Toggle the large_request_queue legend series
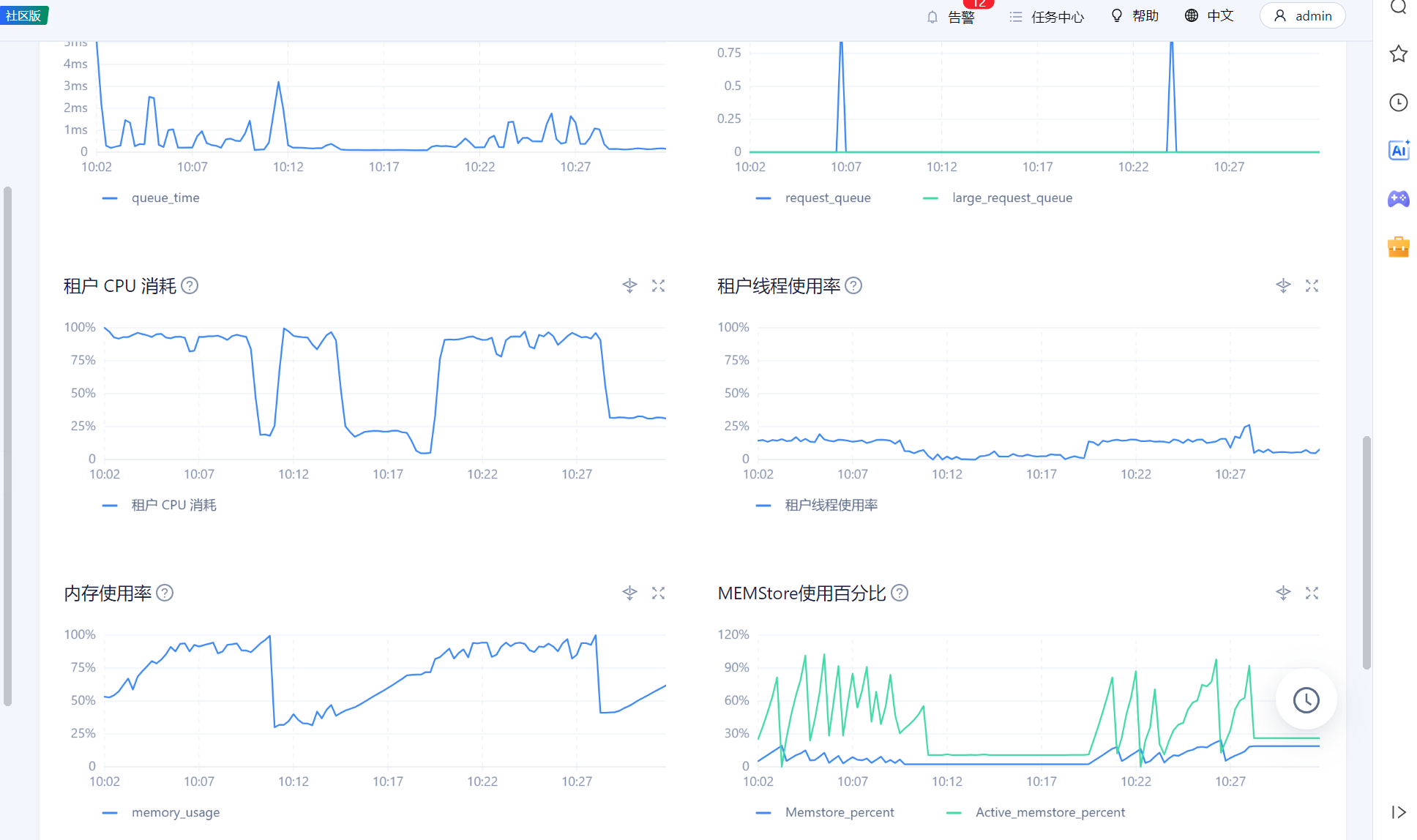 (998, 198)
